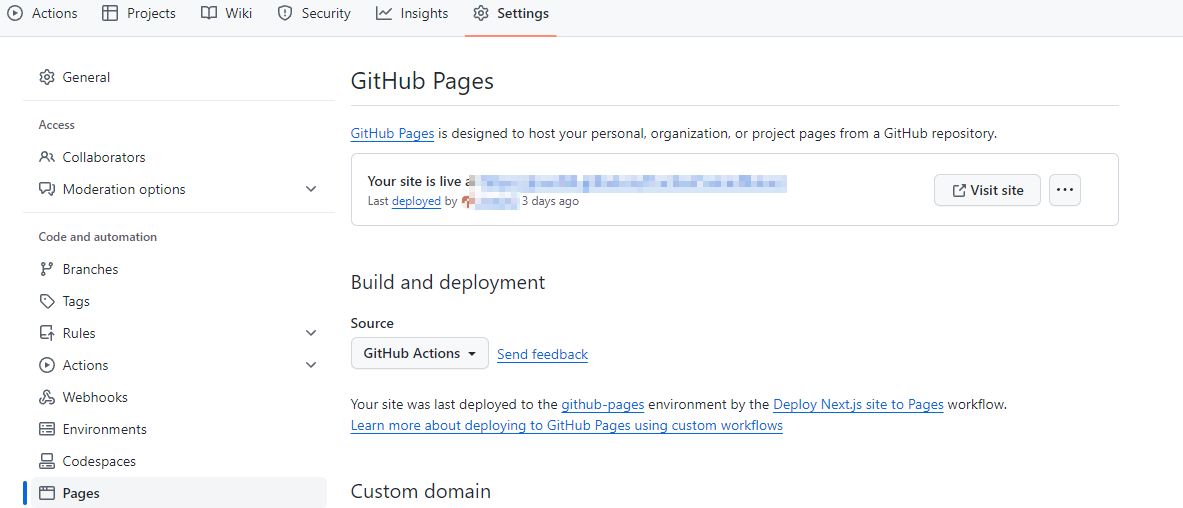Click the Security shield icon

coord(284,14)
